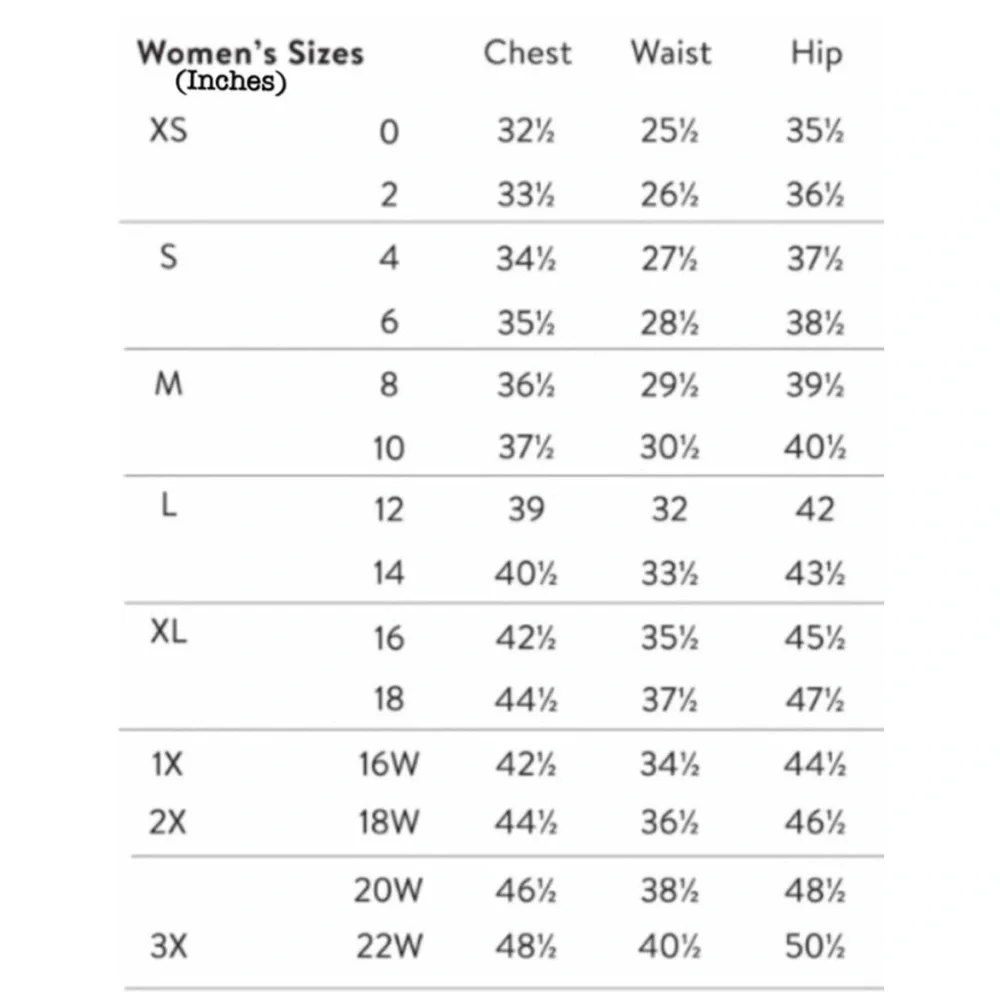The width and height of the screenshot is (1000, 1000).
Task: Click the Women's Sizes heading
Action: tap(250, 53)
